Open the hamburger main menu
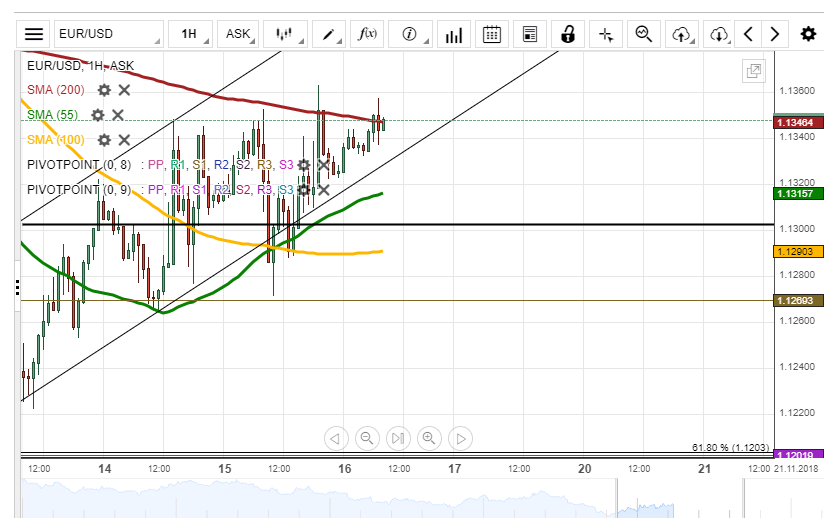Viewport: 834px width, 523px height. 34,35
